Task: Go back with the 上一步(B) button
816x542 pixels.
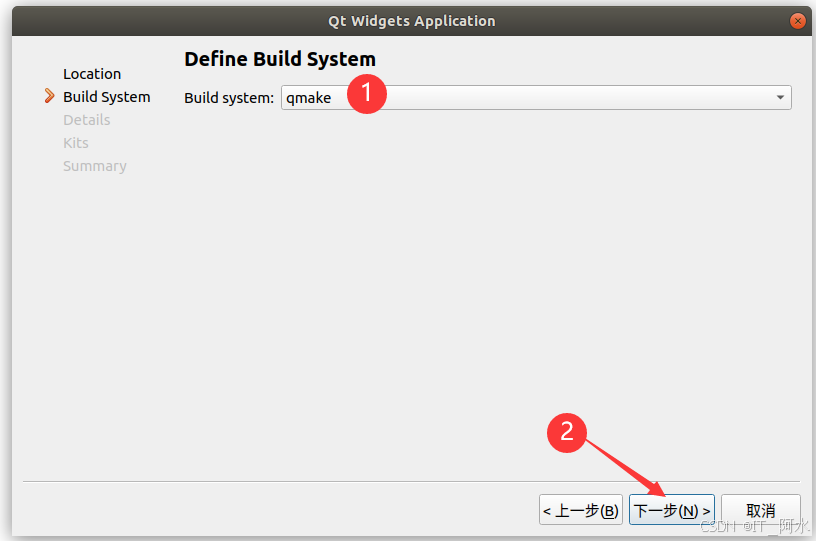Action: (581, 510)
